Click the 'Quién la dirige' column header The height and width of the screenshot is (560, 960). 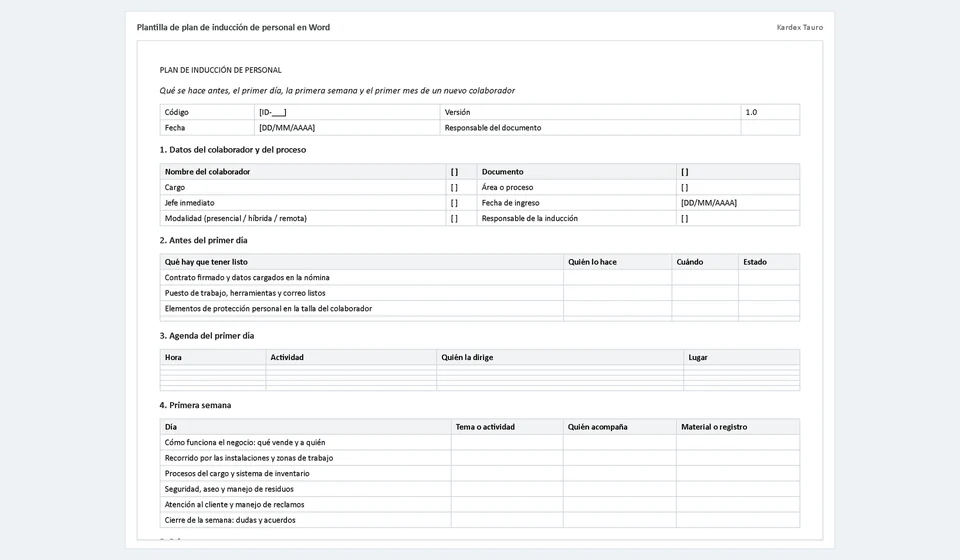[560, 357]
